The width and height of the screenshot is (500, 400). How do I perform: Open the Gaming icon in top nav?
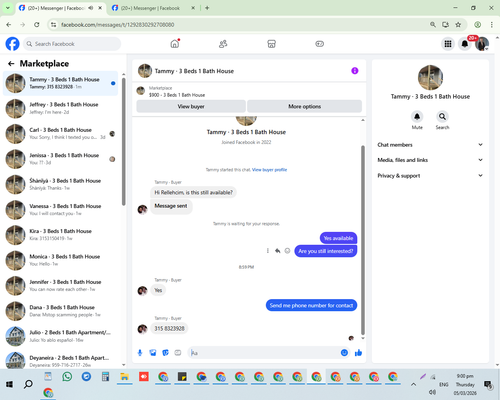point(320,44)
